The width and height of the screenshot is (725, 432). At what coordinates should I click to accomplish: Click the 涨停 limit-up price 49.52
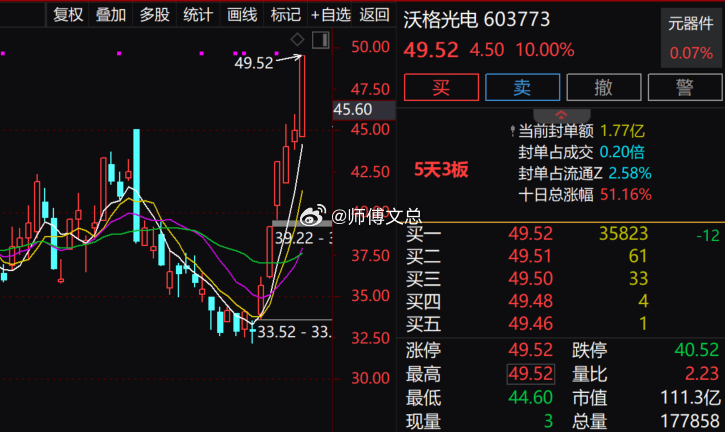coord(530,350)
